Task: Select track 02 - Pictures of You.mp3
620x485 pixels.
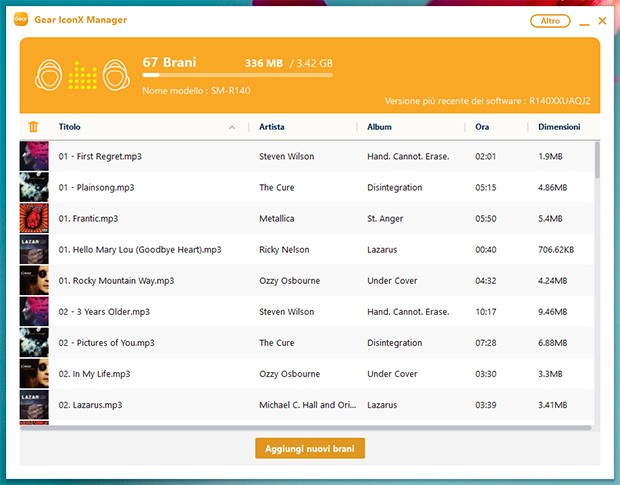Action: [106, 343]
